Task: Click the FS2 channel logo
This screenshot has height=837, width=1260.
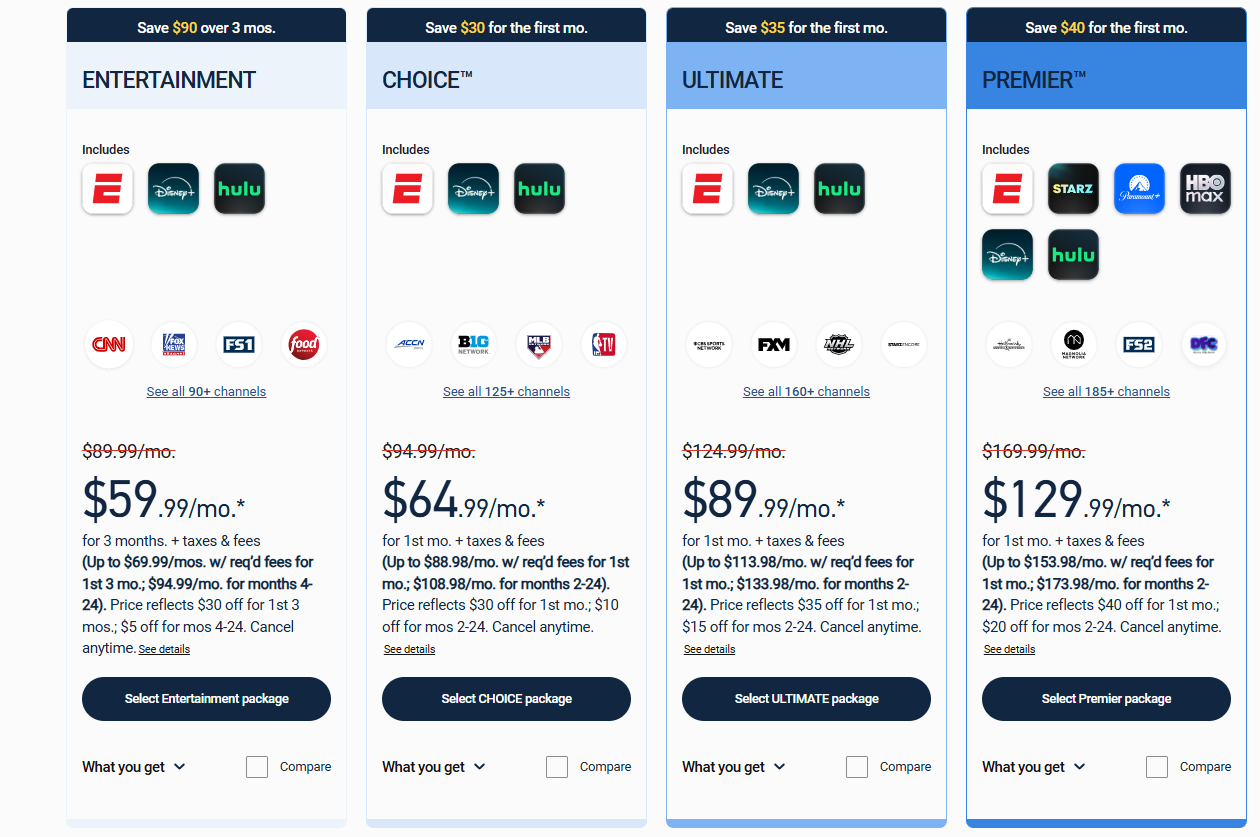Action: (x=1139, y=345)
